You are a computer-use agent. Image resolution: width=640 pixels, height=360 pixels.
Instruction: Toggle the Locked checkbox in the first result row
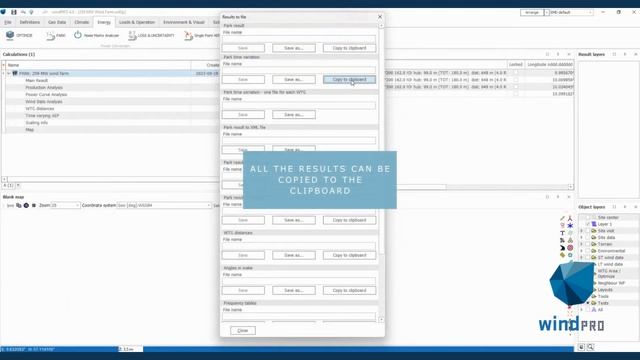[x=516, y=73]
